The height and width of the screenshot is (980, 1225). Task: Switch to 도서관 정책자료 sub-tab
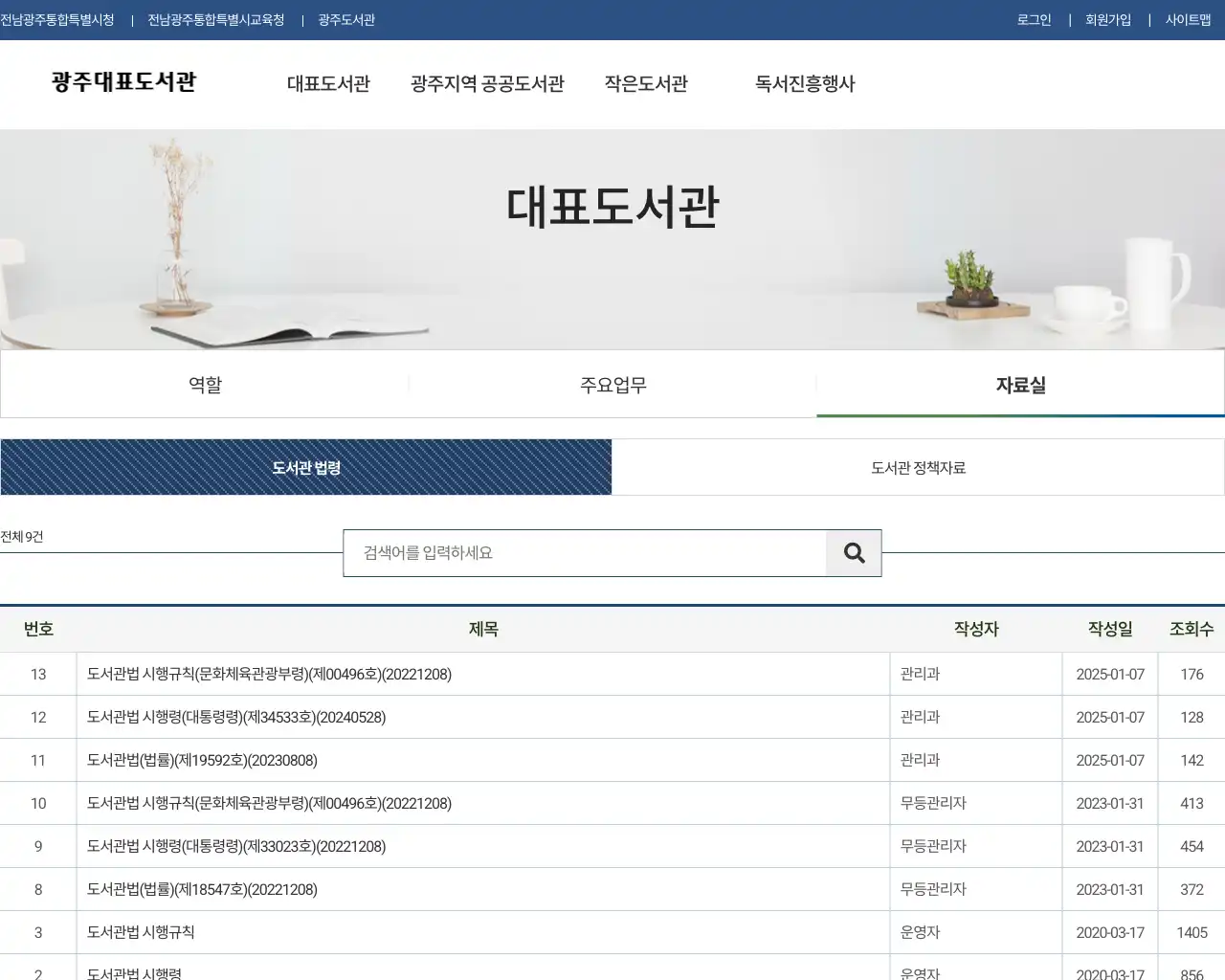click(x=918, y=468)
